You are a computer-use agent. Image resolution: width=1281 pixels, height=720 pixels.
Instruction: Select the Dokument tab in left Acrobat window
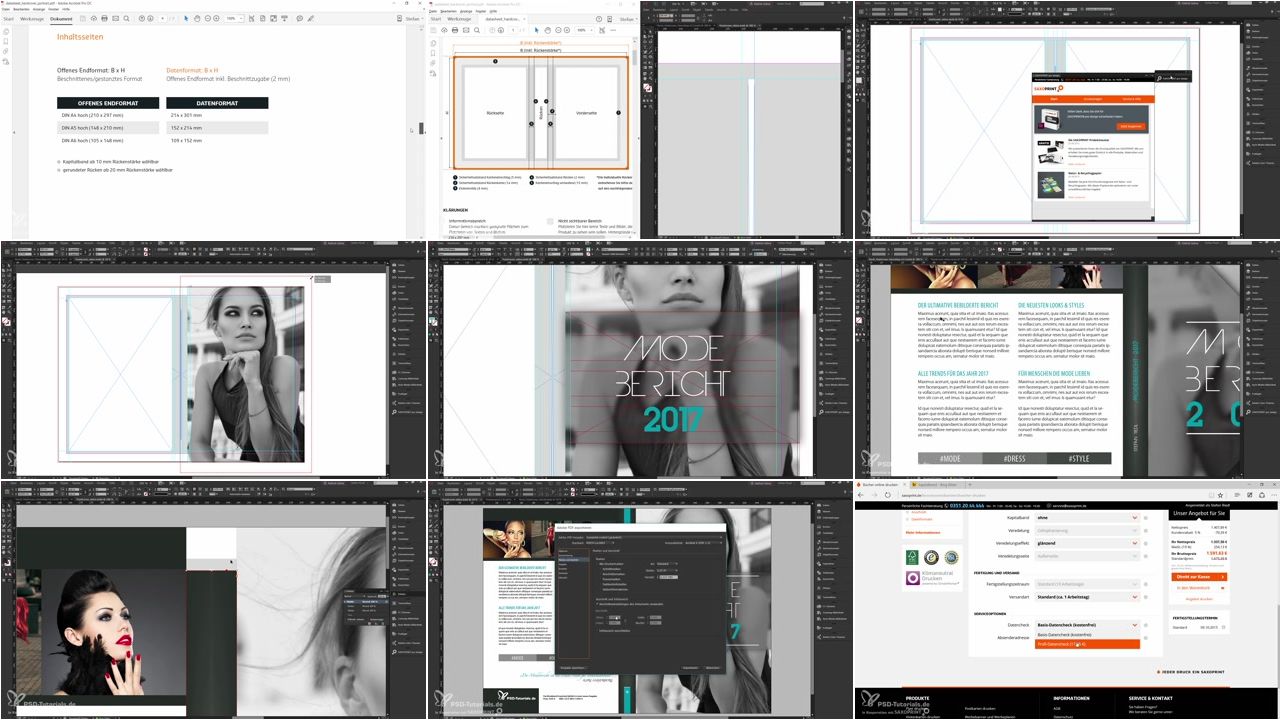[x=61, y=19]
